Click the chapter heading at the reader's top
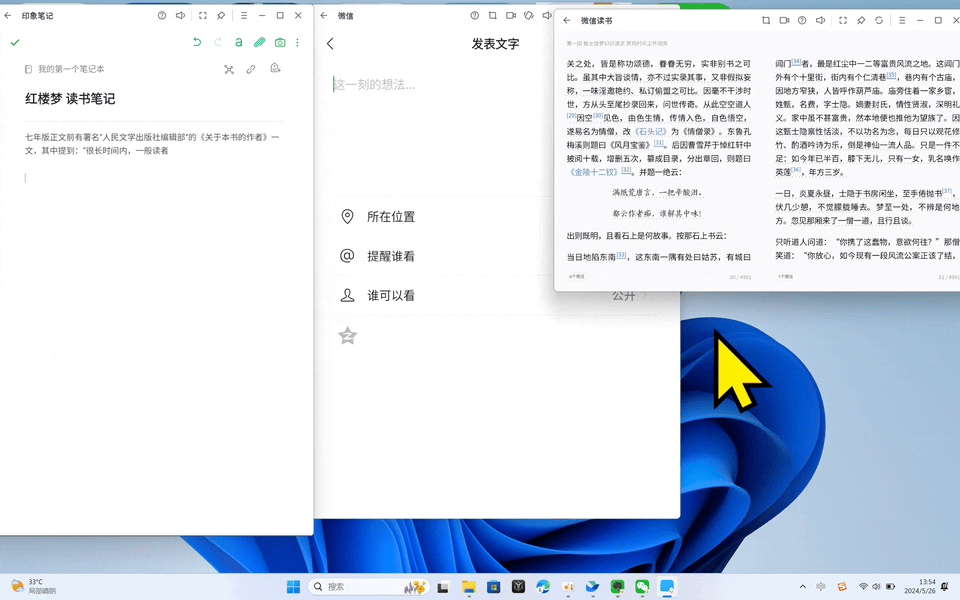The width and height of the screenshot is (960, 600). [x=617, y=43]
